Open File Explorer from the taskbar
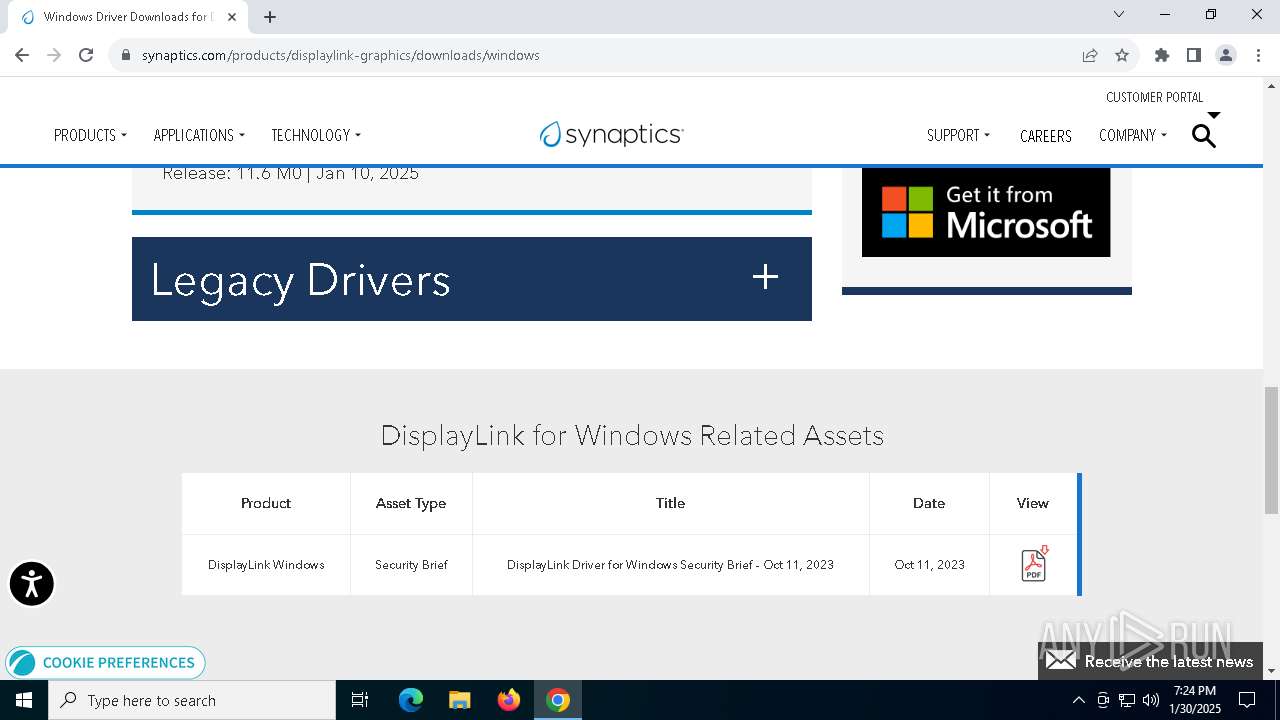 (x=459, y=700)
